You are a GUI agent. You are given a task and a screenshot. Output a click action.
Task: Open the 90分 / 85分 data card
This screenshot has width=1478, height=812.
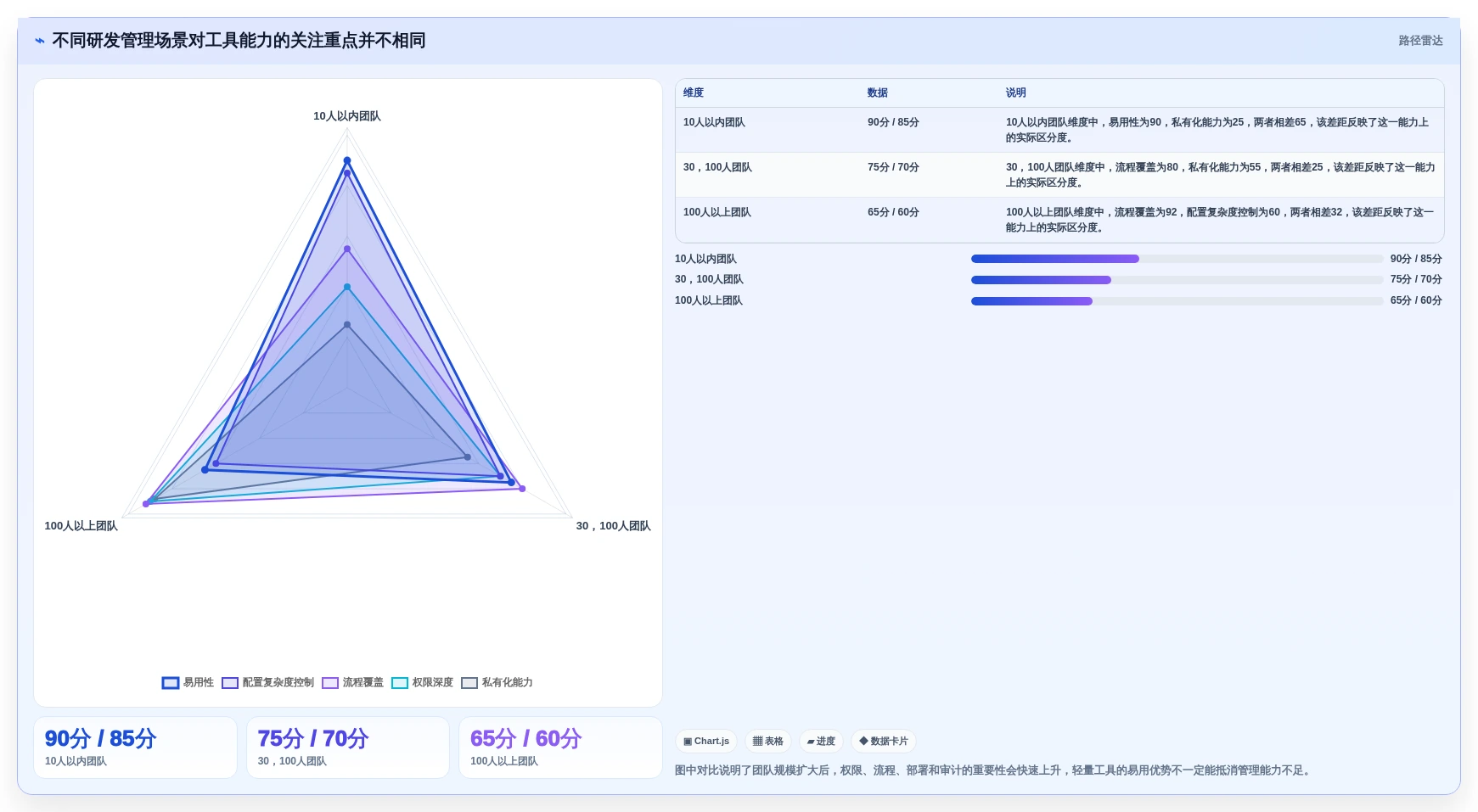(x=135, y=748)
